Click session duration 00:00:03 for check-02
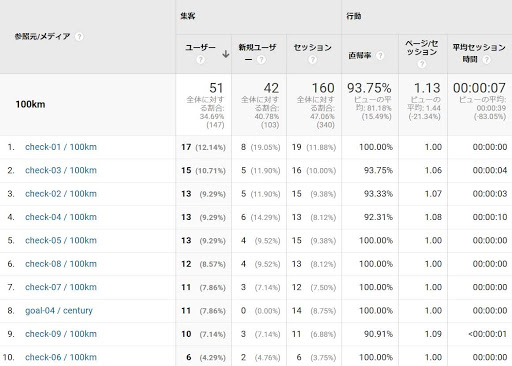 490,194
